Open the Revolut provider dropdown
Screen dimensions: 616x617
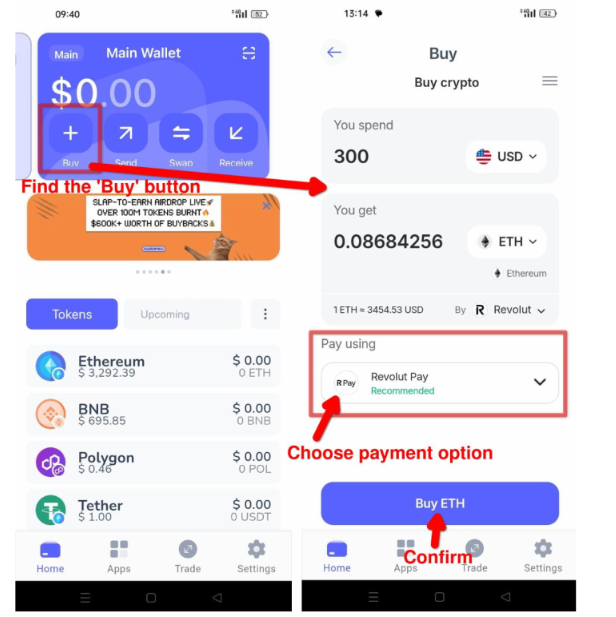tap(510, 310)
